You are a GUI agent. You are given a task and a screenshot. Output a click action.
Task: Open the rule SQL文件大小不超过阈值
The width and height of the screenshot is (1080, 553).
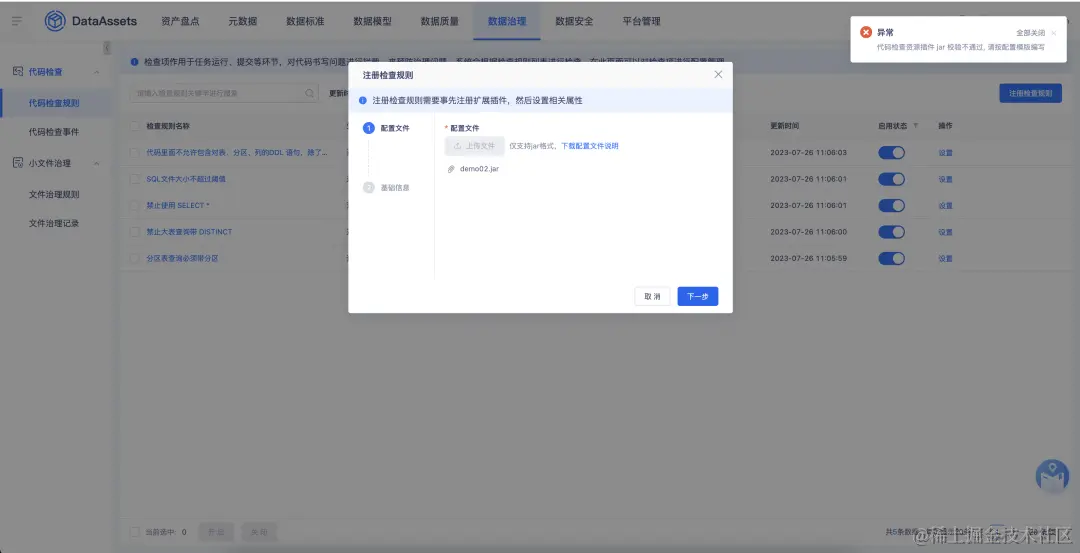pyautogui.click(x=186, y=179)
